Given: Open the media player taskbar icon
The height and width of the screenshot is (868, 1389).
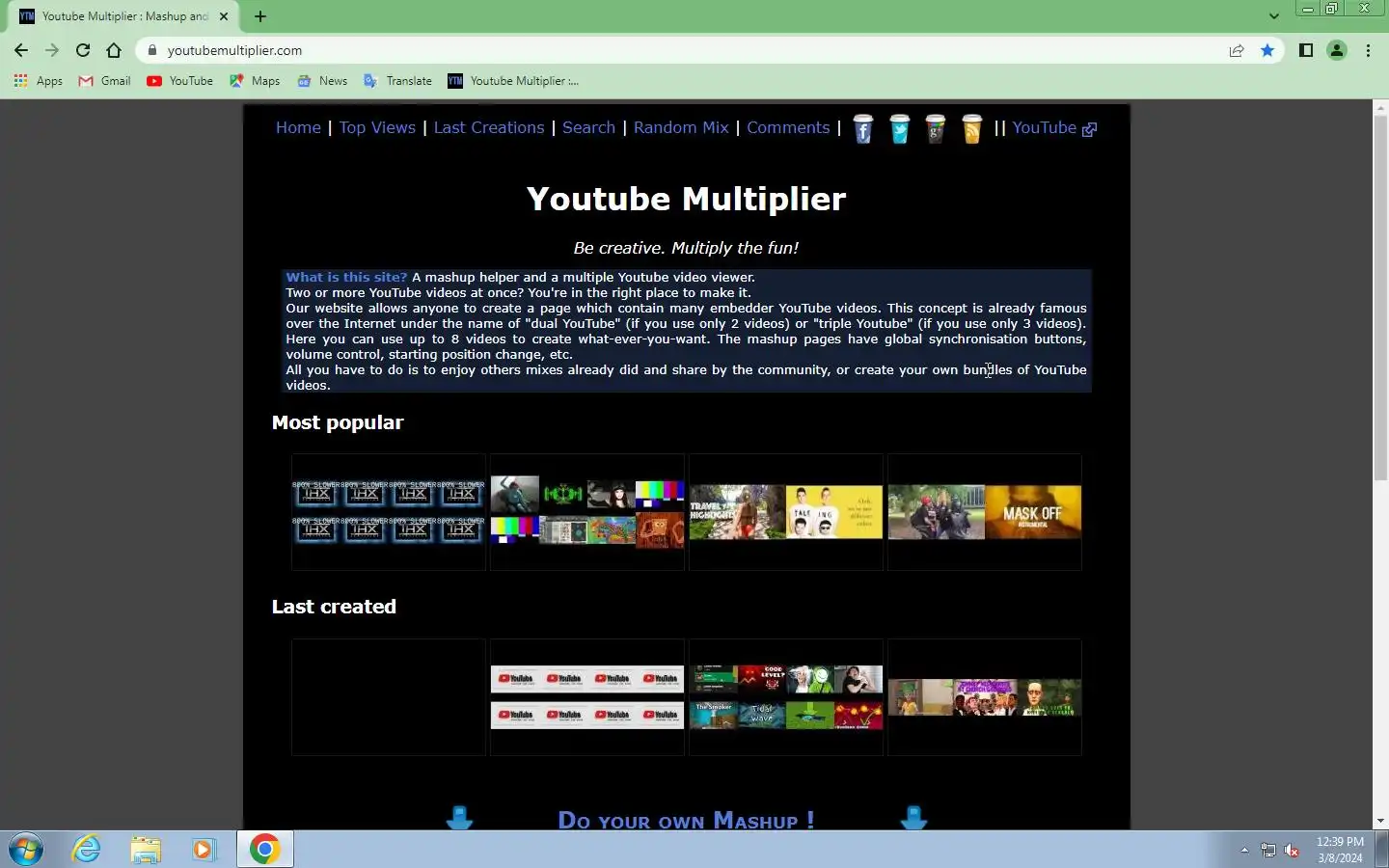Looking at the screenshot, I should coord(203,850).
